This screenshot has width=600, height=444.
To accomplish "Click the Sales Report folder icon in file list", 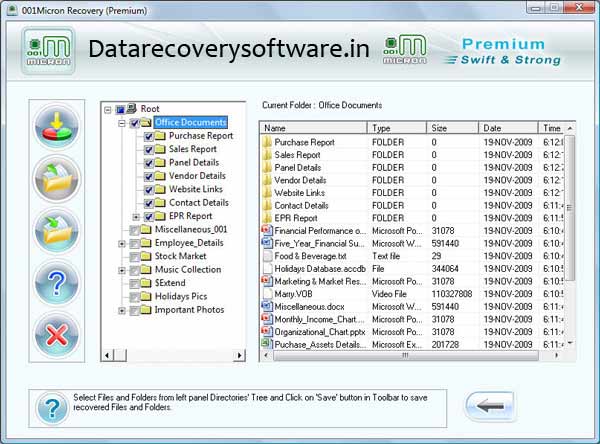I will (267, 155).
